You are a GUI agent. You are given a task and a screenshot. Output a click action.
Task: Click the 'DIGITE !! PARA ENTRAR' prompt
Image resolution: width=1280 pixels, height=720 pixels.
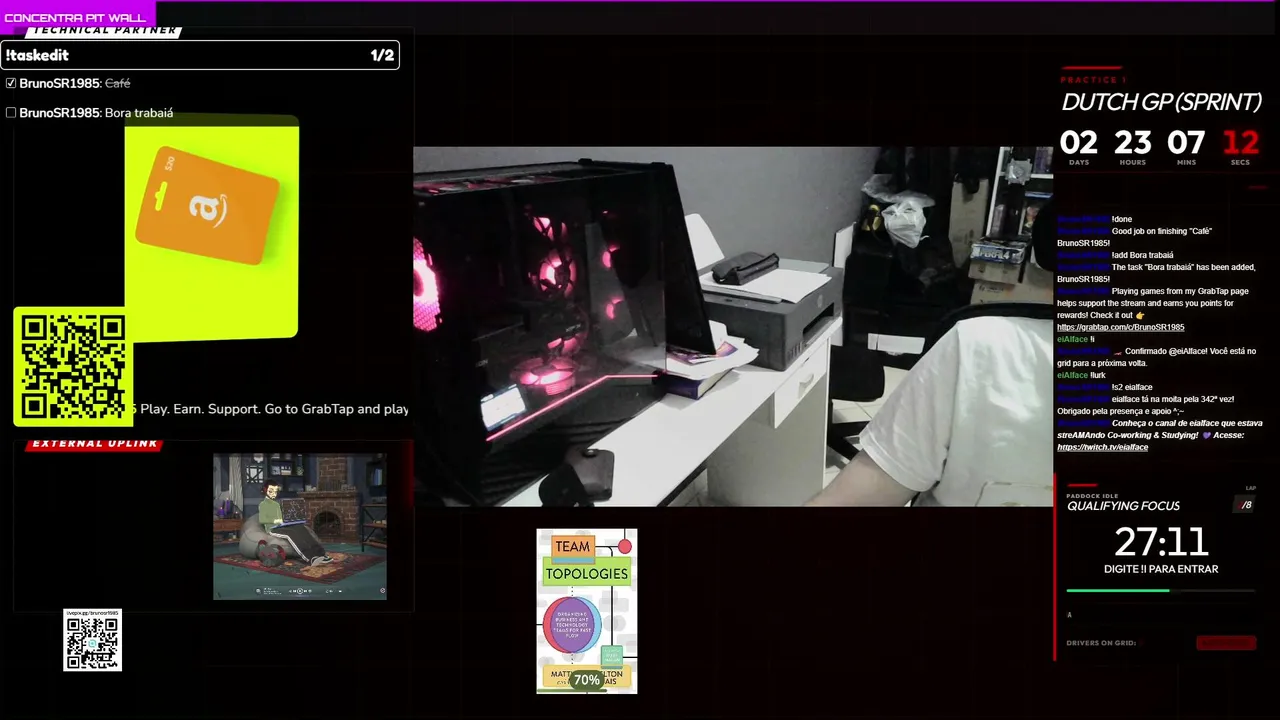click(1161, 569)
